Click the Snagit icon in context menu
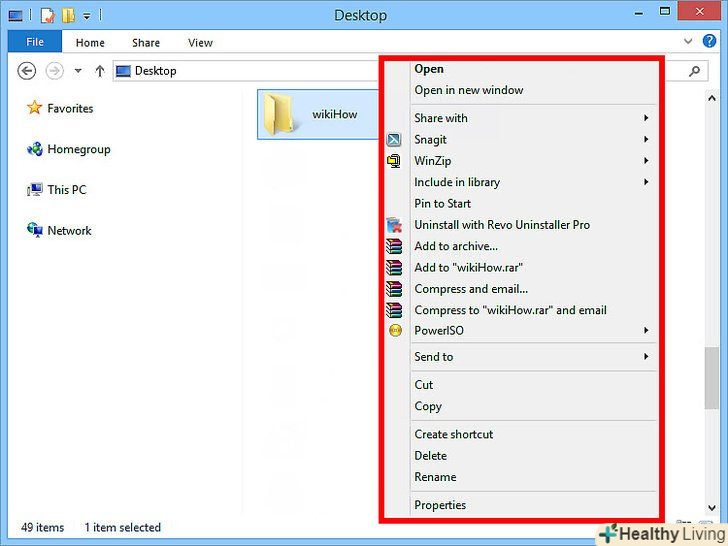 click(394, 139)
